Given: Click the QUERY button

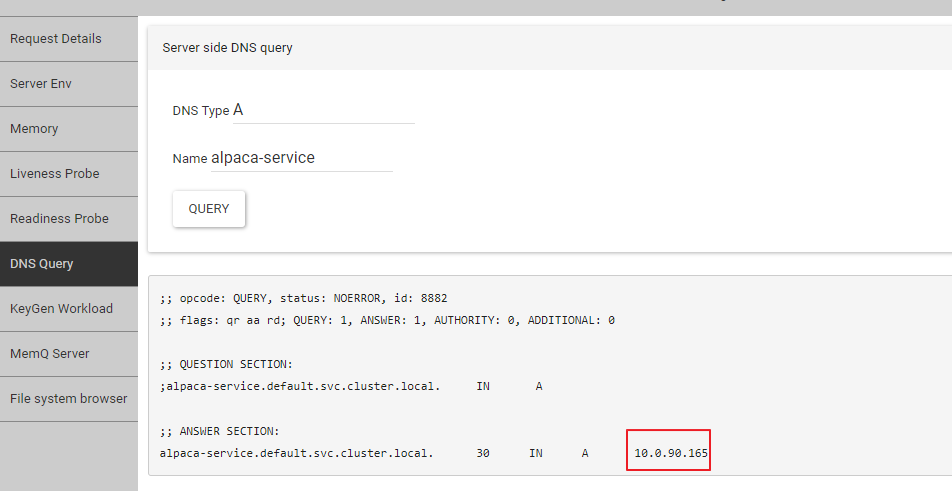Looking at the screenshot, I should 209,209.
